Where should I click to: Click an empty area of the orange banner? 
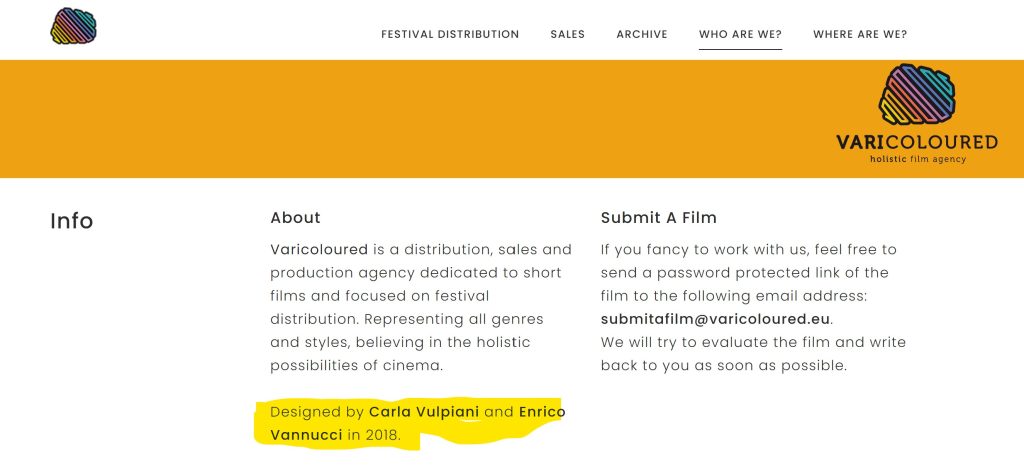pyautogui.click(x=400, y=118)
